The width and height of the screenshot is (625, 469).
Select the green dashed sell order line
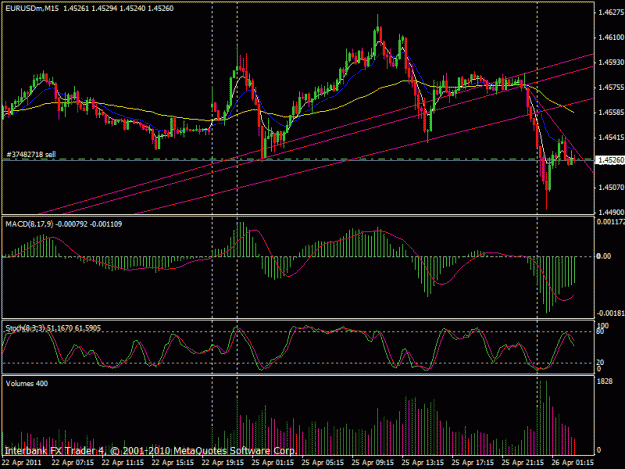point(298,160)
